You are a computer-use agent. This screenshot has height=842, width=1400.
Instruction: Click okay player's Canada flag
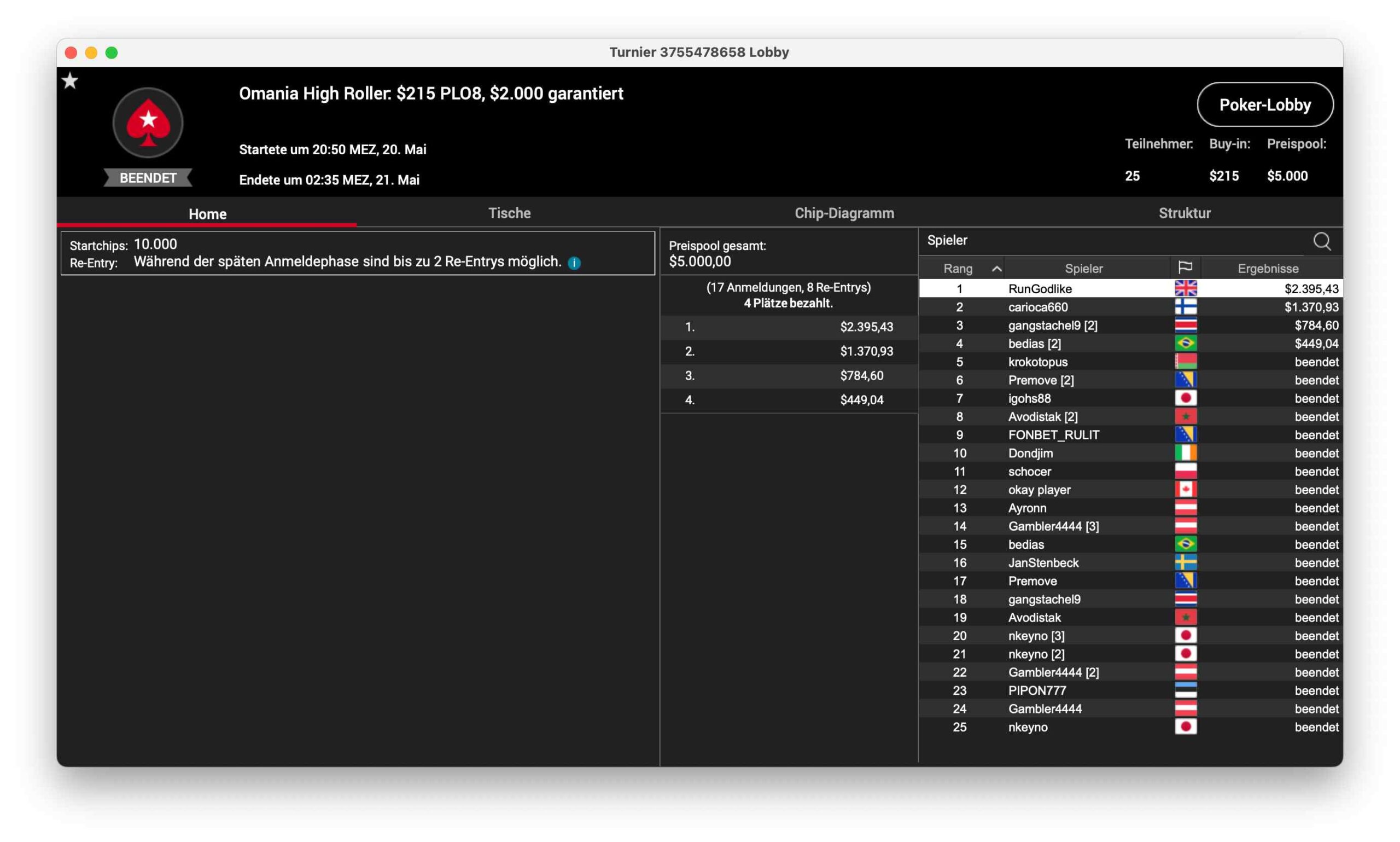tap(1185, 490)
